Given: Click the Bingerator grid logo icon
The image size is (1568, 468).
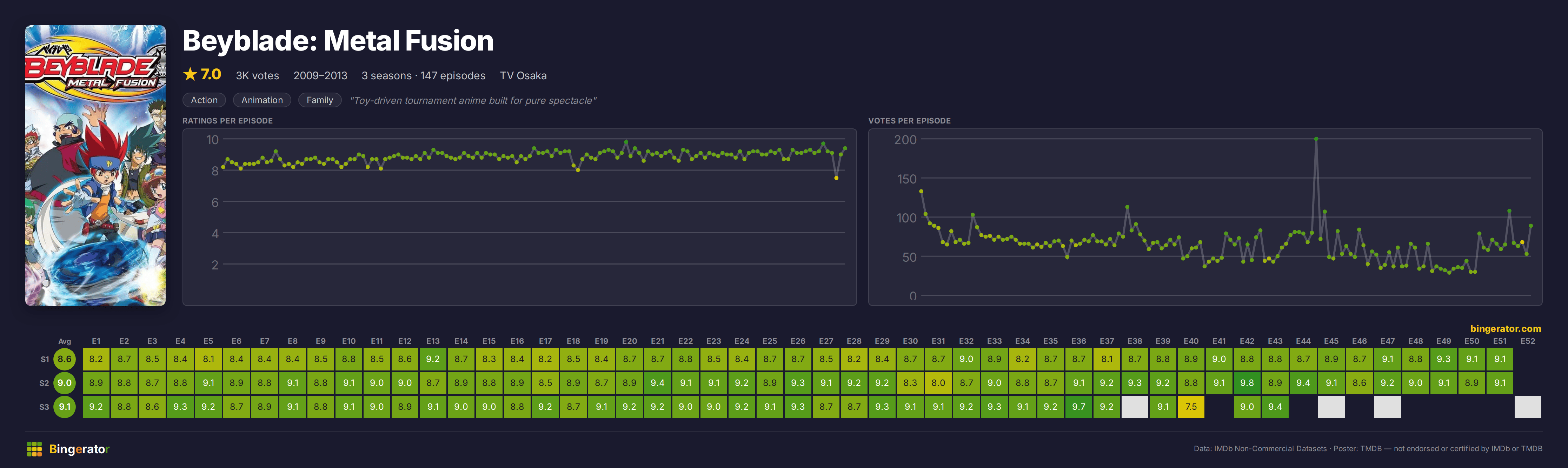Looking at the screenshot, I should click(34, 449).
